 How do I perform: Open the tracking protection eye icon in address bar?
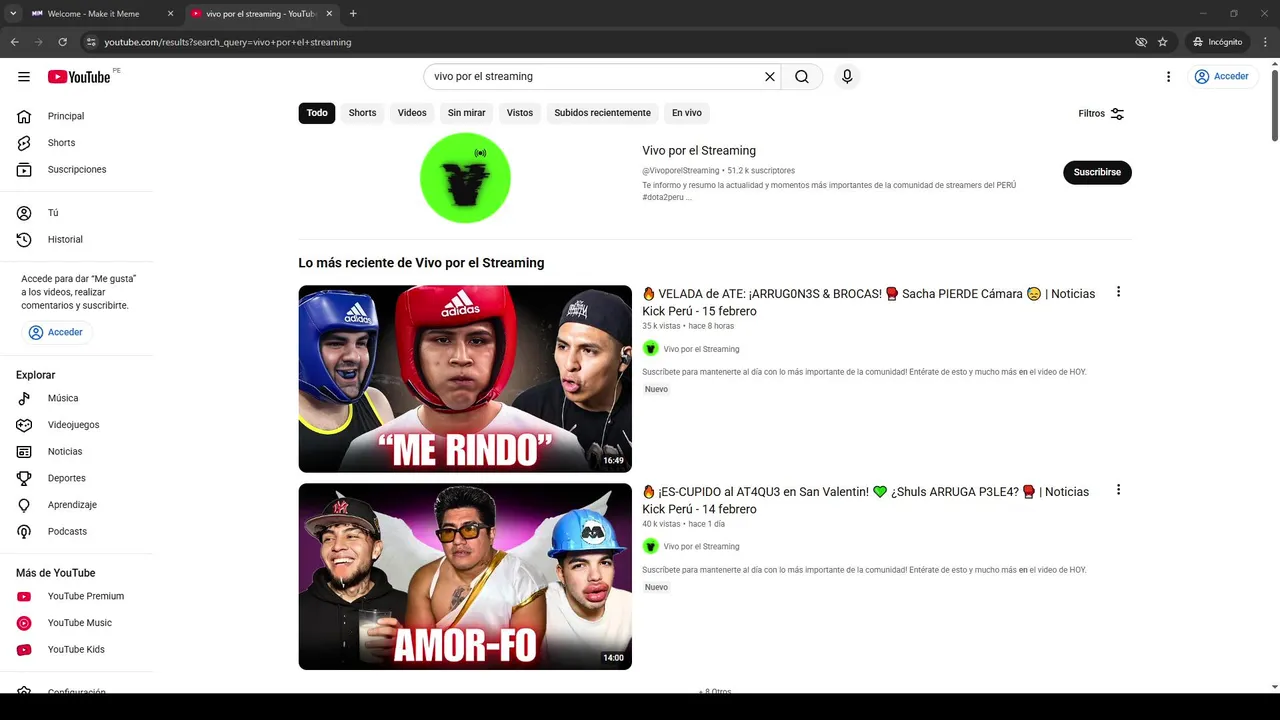(x=1141, y=42)
